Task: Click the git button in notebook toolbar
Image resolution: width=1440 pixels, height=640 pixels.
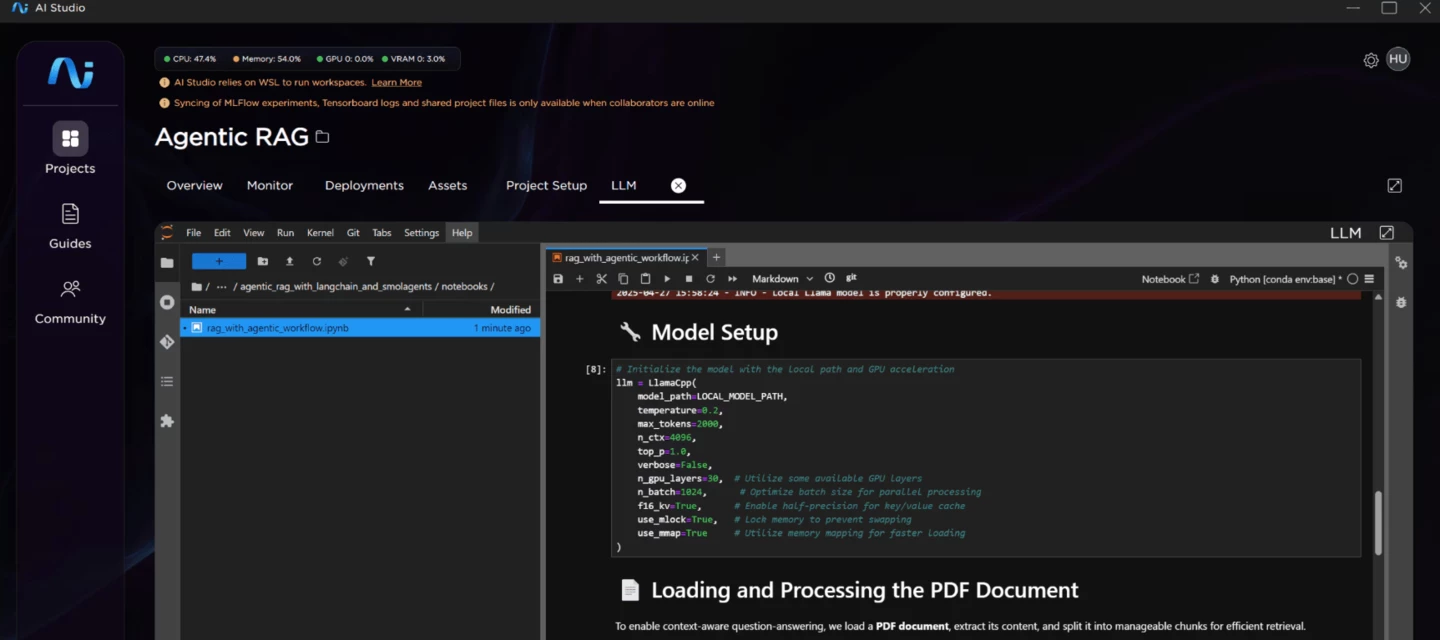Action: (851, 278)
